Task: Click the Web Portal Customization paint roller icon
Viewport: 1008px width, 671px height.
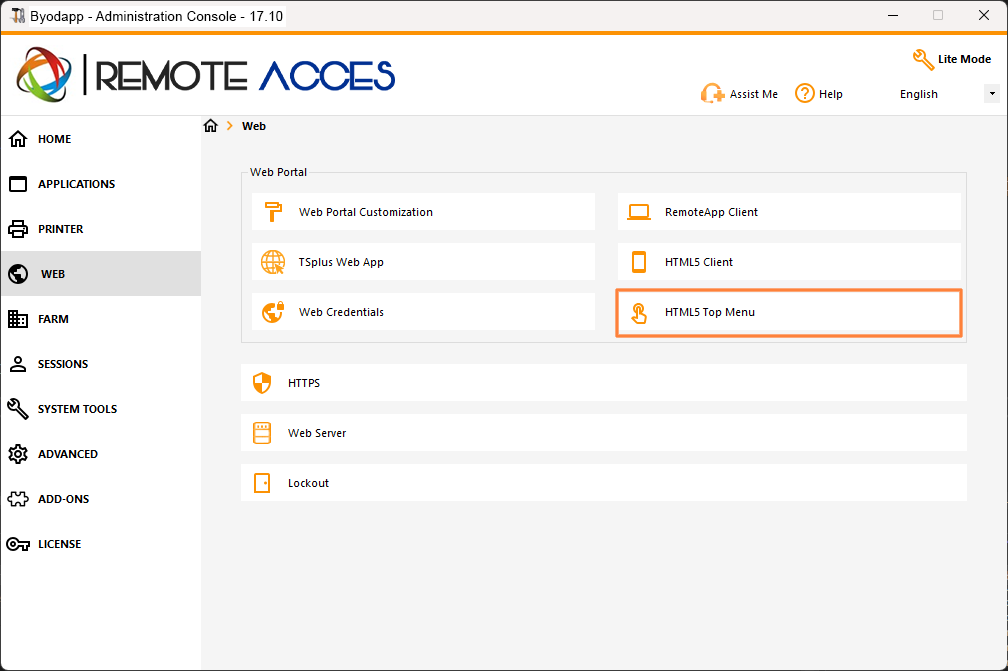Action: 273,211
